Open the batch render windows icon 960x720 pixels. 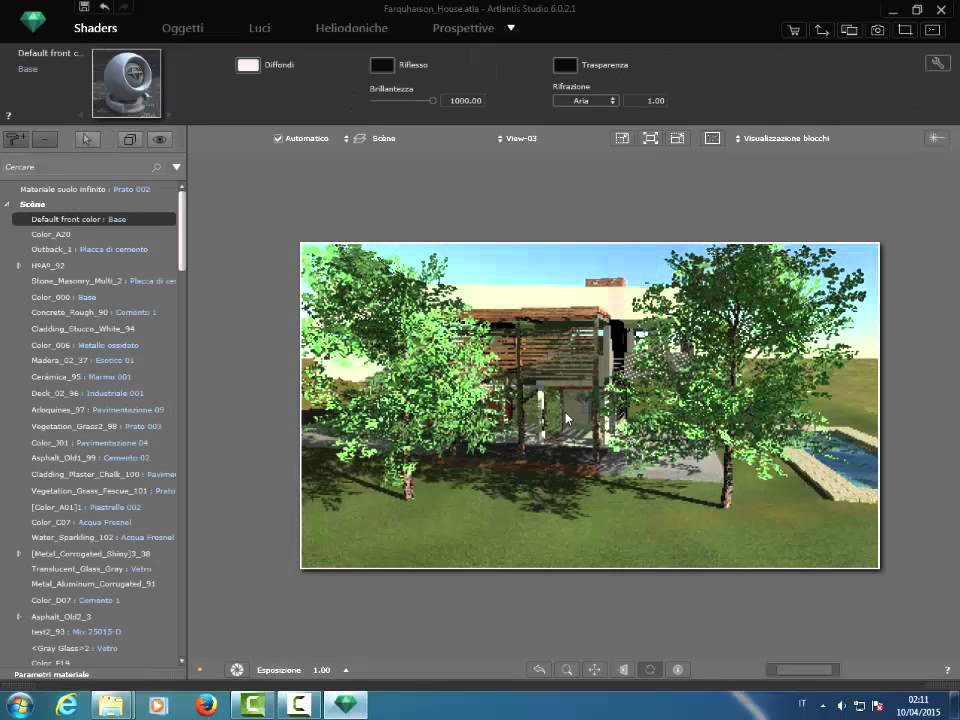pos(849,30)
